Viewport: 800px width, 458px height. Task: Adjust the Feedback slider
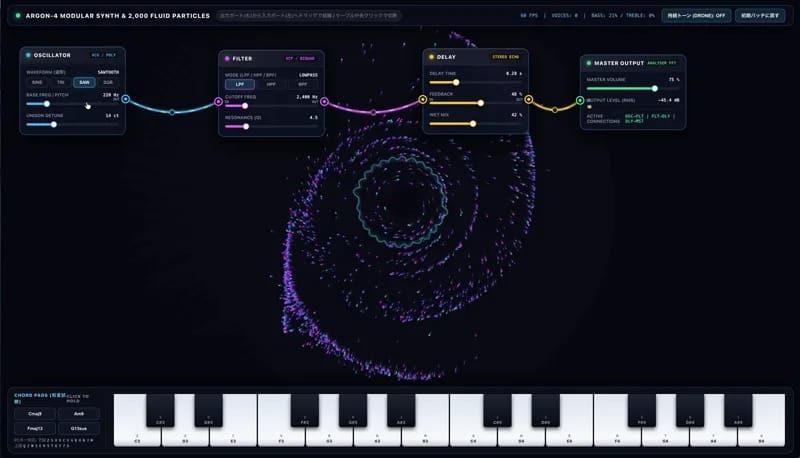476,103
